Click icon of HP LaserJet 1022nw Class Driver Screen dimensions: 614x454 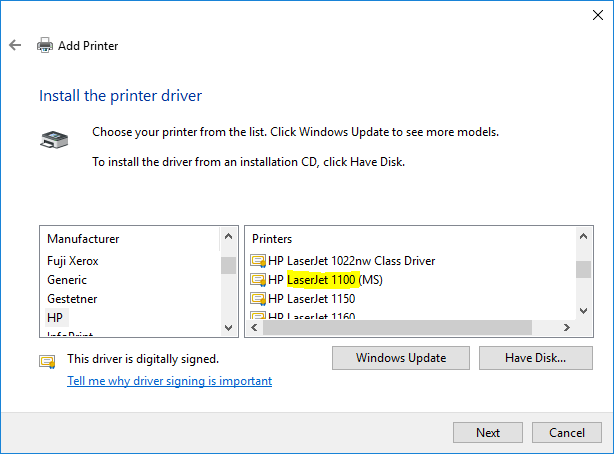(258, 261)
